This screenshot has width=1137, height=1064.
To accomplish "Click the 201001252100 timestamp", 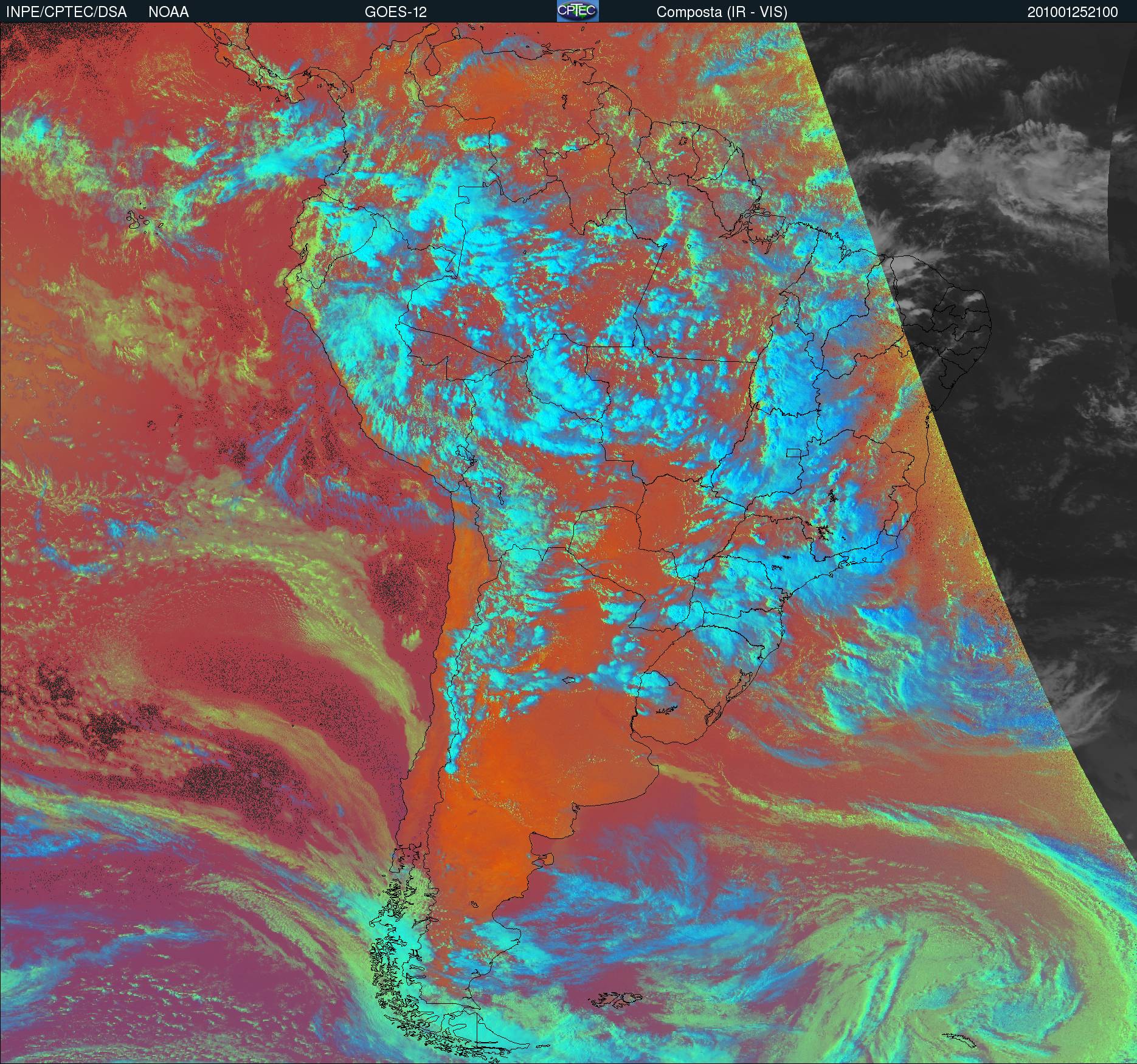I will pyautogui.click(x=1073, y=12).
